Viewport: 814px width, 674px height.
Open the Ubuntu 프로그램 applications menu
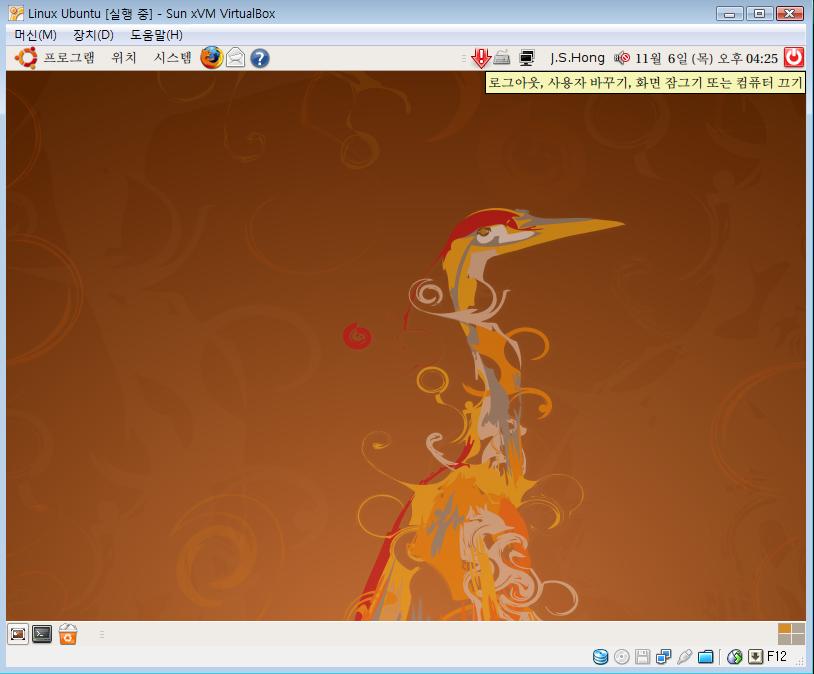69,58
